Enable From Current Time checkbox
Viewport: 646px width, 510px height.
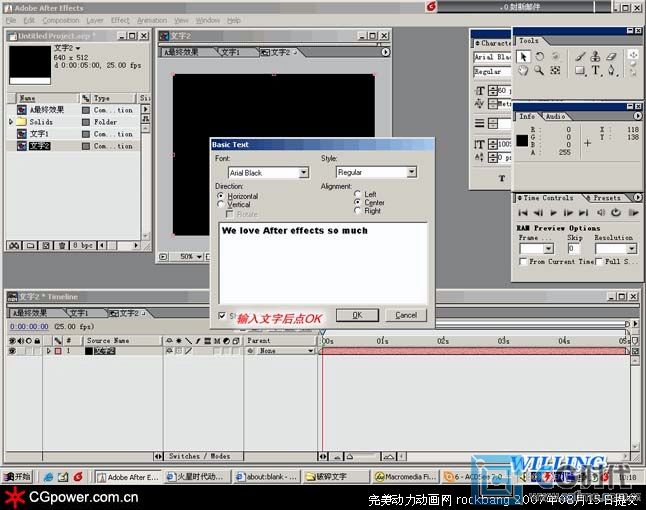[x=523, y=261]
